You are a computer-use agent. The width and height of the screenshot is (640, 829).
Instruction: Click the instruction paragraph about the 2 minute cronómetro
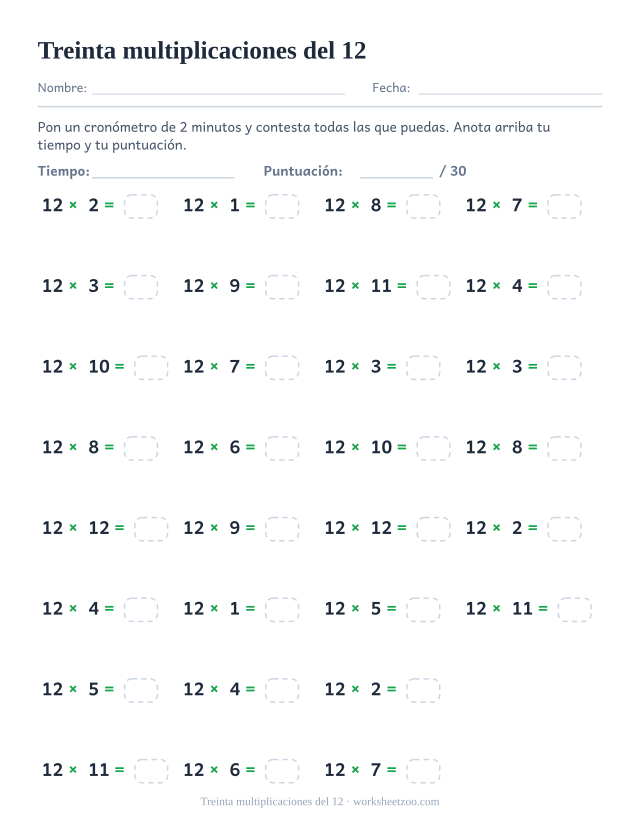[294, 136]
